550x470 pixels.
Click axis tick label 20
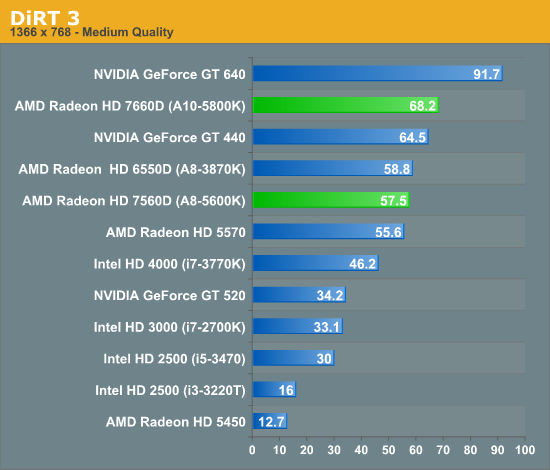click(x=307, y=450)
